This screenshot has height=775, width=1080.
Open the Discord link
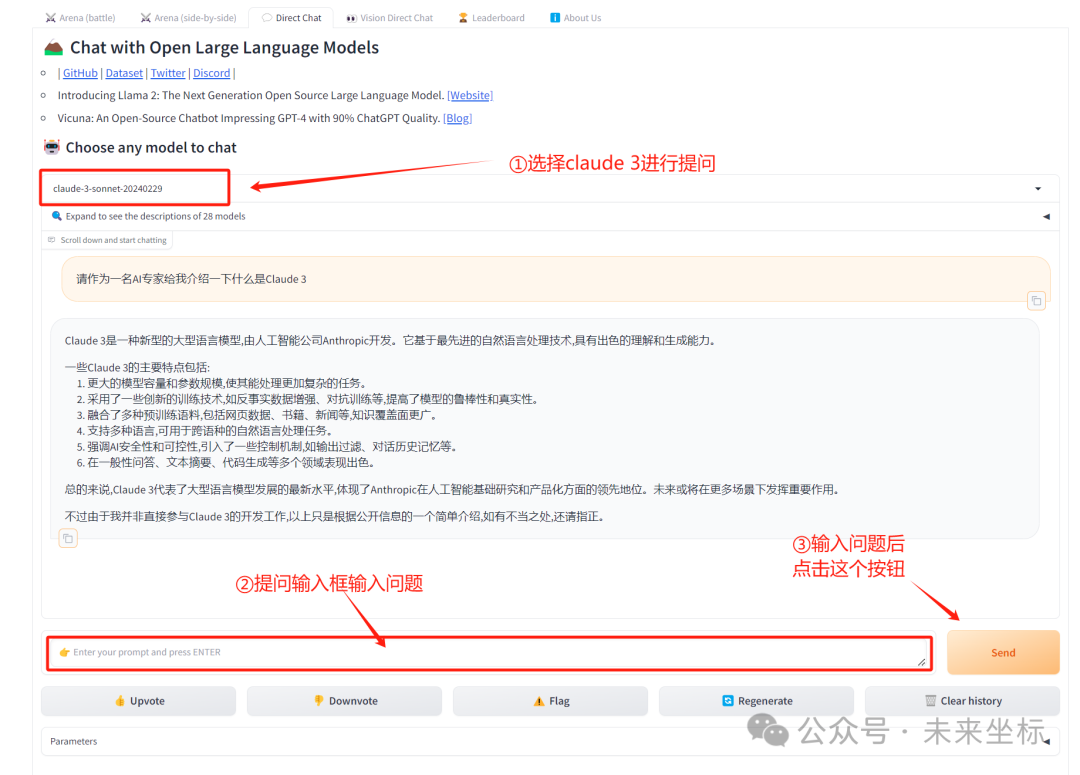pos(211,73)
